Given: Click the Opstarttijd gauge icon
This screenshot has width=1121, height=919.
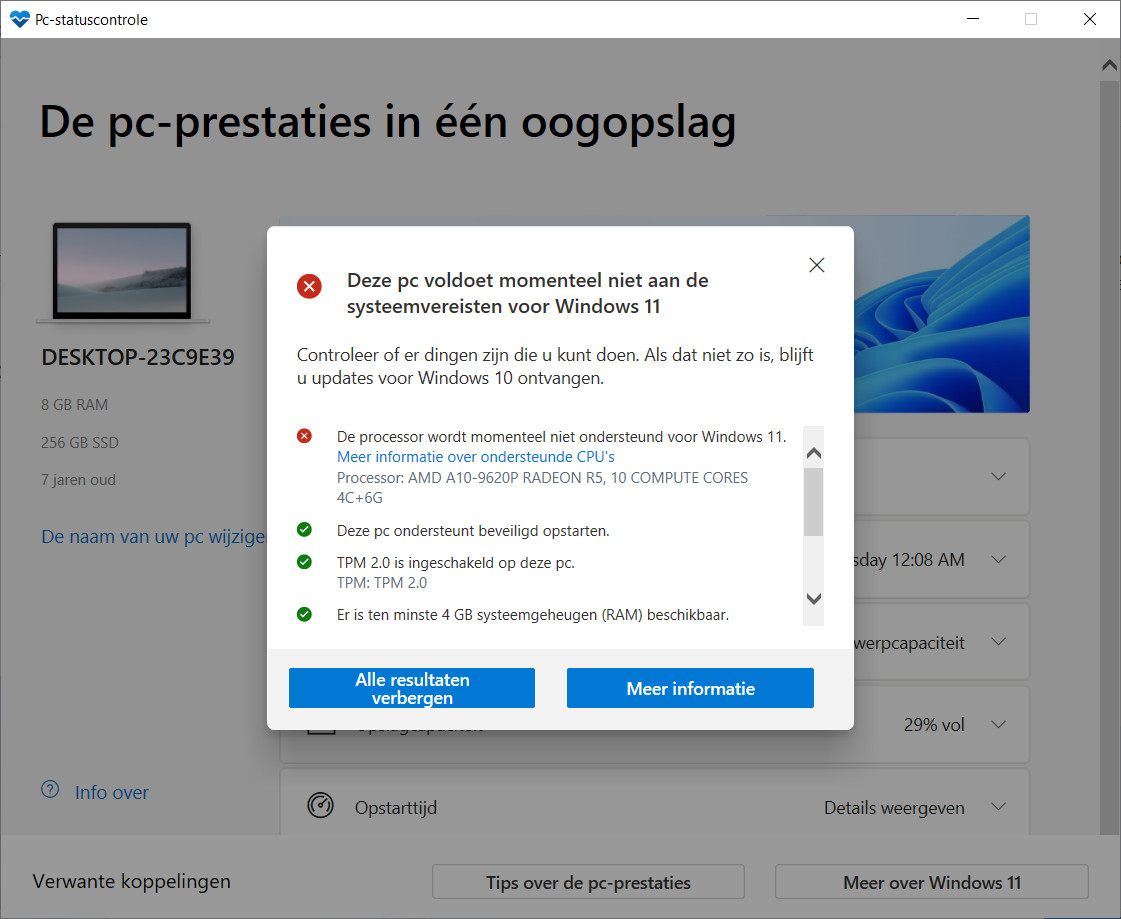Looking at the screenshot, I should pos(320,806).
